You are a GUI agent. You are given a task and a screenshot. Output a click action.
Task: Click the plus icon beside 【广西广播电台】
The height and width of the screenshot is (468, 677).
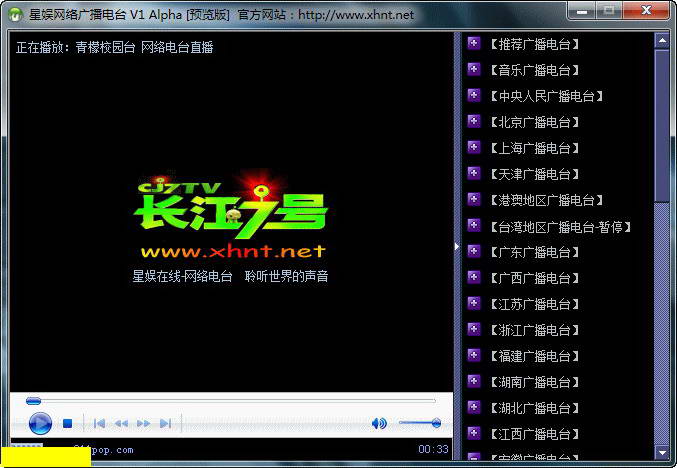[x=474, y=277]
